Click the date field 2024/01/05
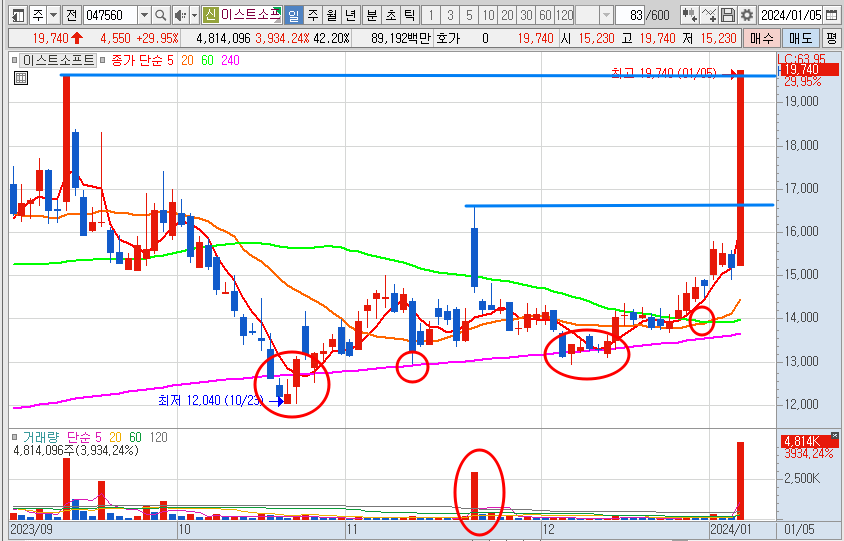The image size is (844, 541). 790,15
